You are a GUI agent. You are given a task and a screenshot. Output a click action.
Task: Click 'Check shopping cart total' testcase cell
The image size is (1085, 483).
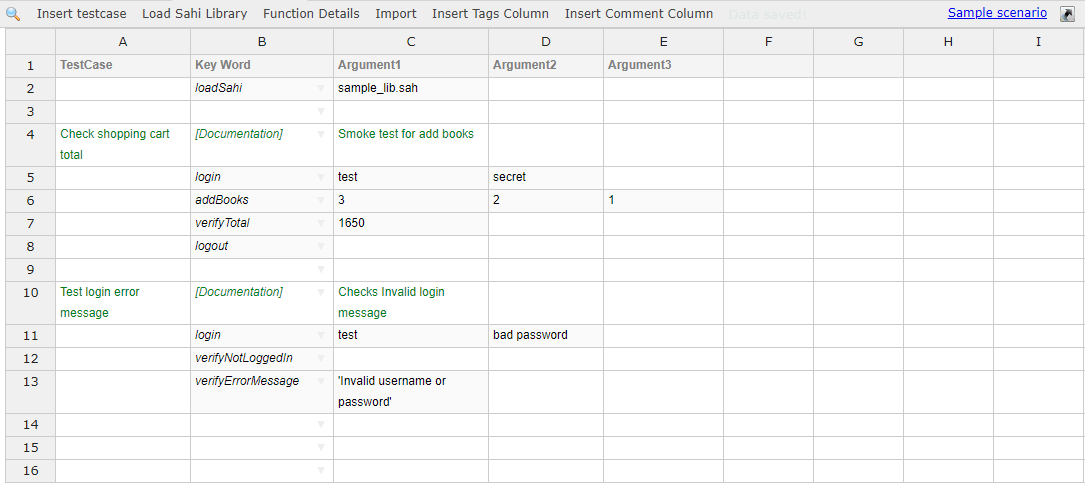click(122, 144)
